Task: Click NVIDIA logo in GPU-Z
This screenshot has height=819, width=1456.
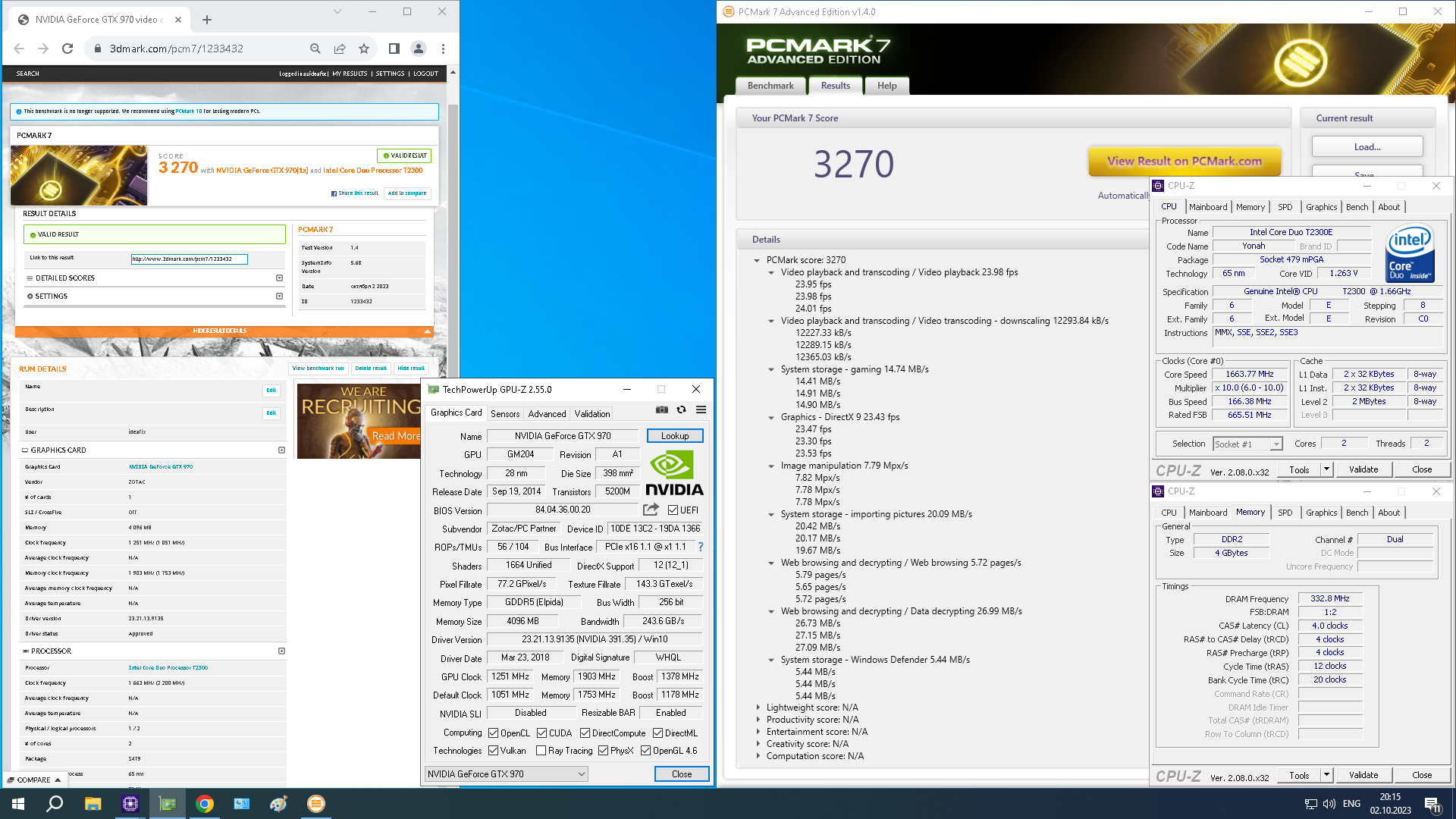Action: tap(674, 473)
